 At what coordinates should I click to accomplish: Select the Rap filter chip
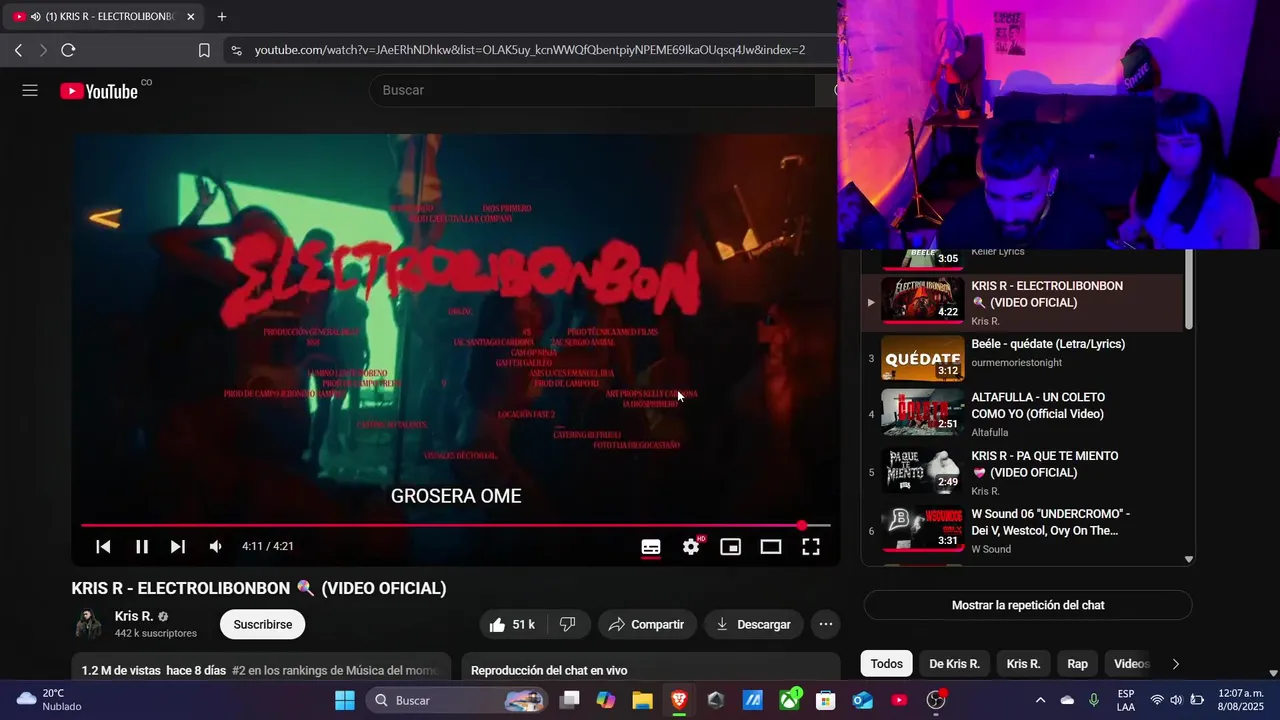point(1077,664)
